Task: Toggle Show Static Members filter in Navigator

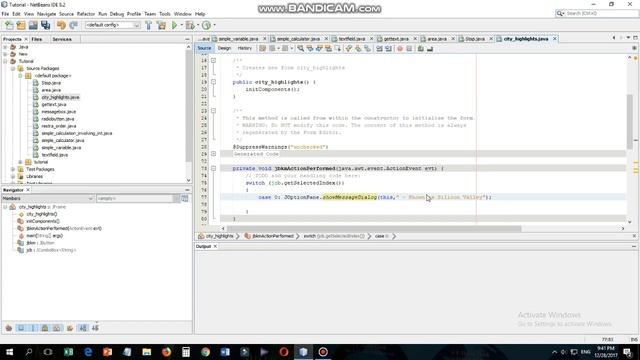Action: click(33, 328)
